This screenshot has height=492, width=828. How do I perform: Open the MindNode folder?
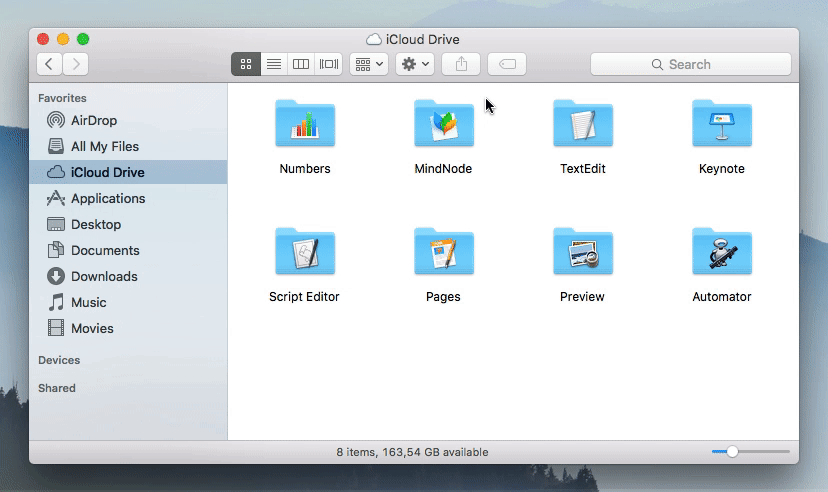tap(444, 124)
